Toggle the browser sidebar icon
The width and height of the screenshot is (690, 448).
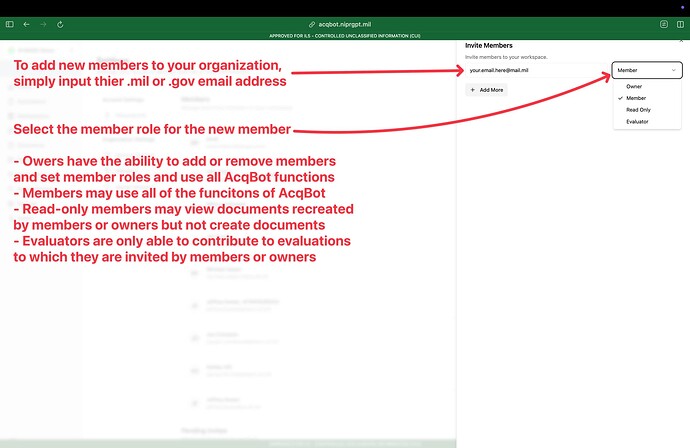pos(10,24)
